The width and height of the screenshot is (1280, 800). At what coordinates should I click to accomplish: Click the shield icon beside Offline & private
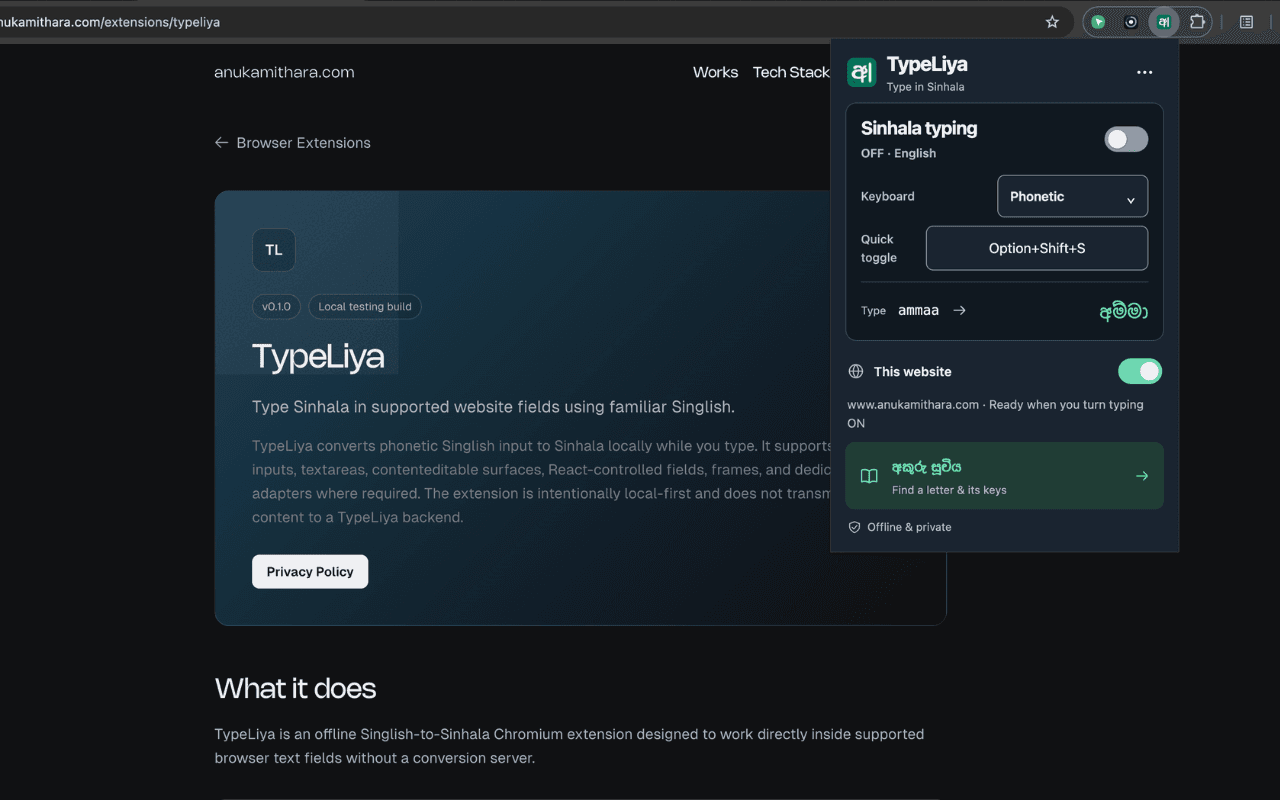(x=854, y=527)
